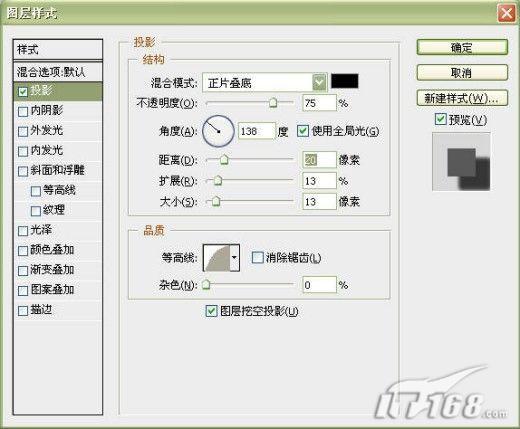
Task: Click the black shadow color swatch
Action: click(x=345, y=81)
